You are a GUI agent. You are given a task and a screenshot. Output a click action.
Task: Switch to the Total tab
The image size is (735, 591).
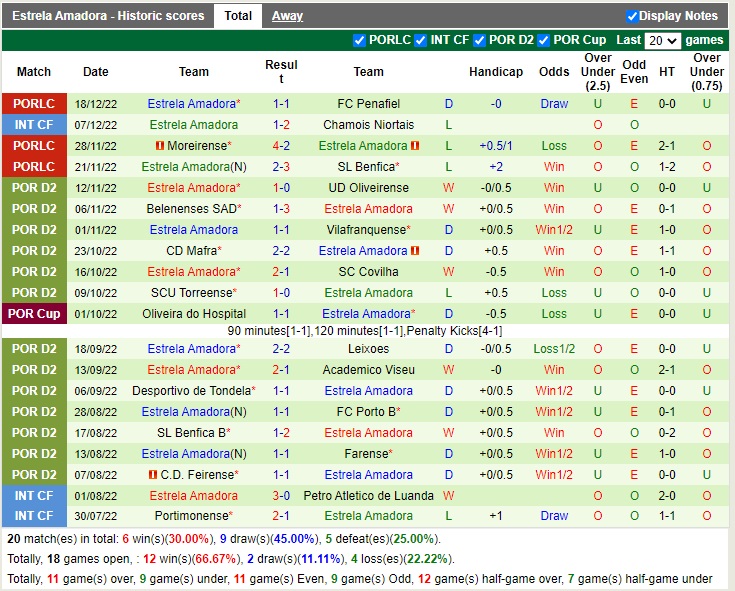[238, 16]
